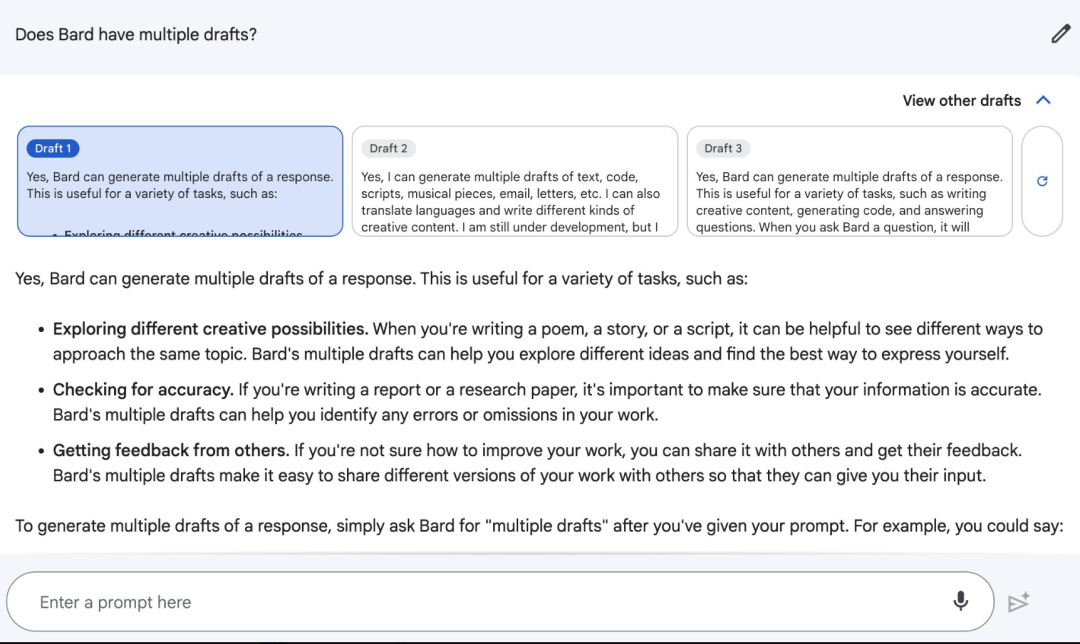1080x644 pixels.
Task: Click the bold "Exploring different creative possibilities" heading
Action: pyautogui.click(x=210, y=329)
